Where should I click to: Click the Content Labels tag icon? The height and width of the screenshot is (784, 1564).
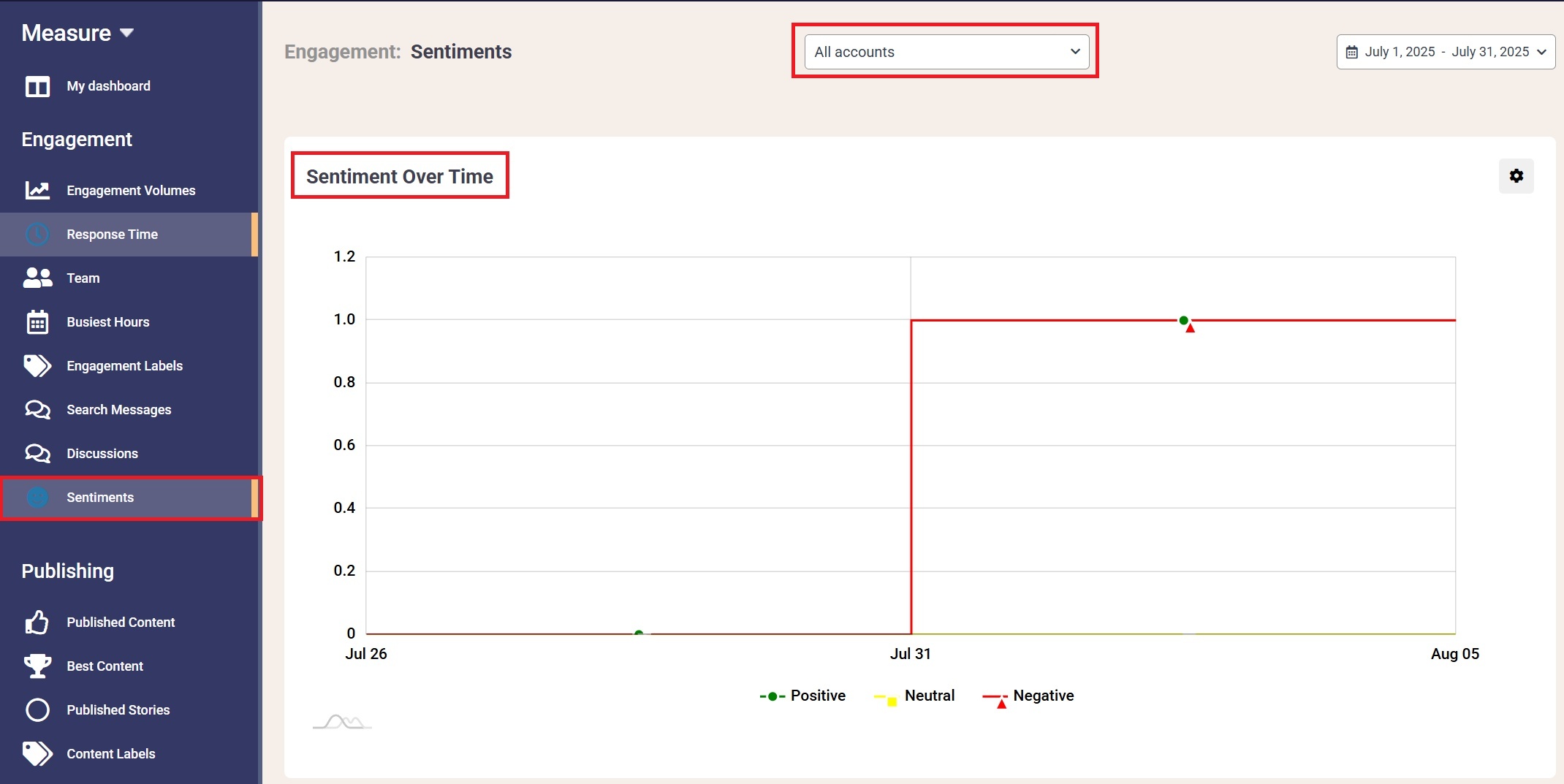pos(37,753)
